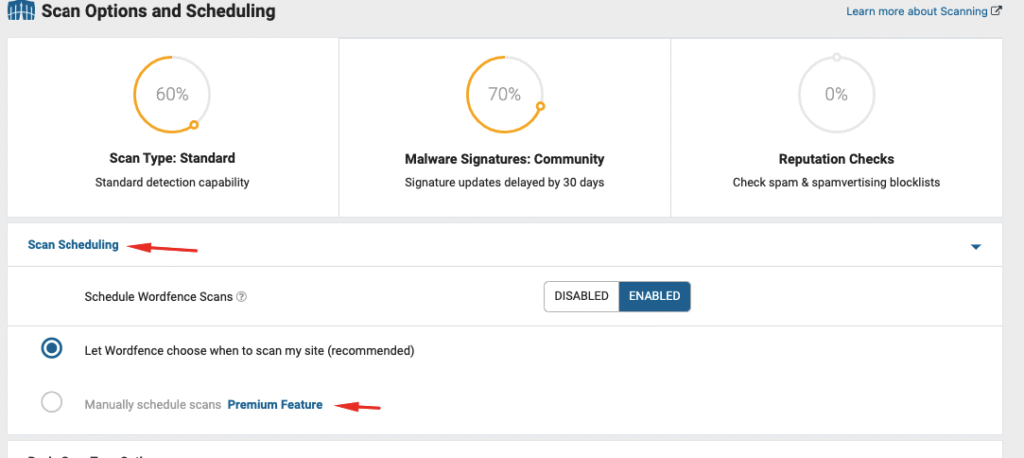Click the 70% Malware Signatures circle gauge
The height and width of the screenshot is (458, 1024).
coord(505,94)
